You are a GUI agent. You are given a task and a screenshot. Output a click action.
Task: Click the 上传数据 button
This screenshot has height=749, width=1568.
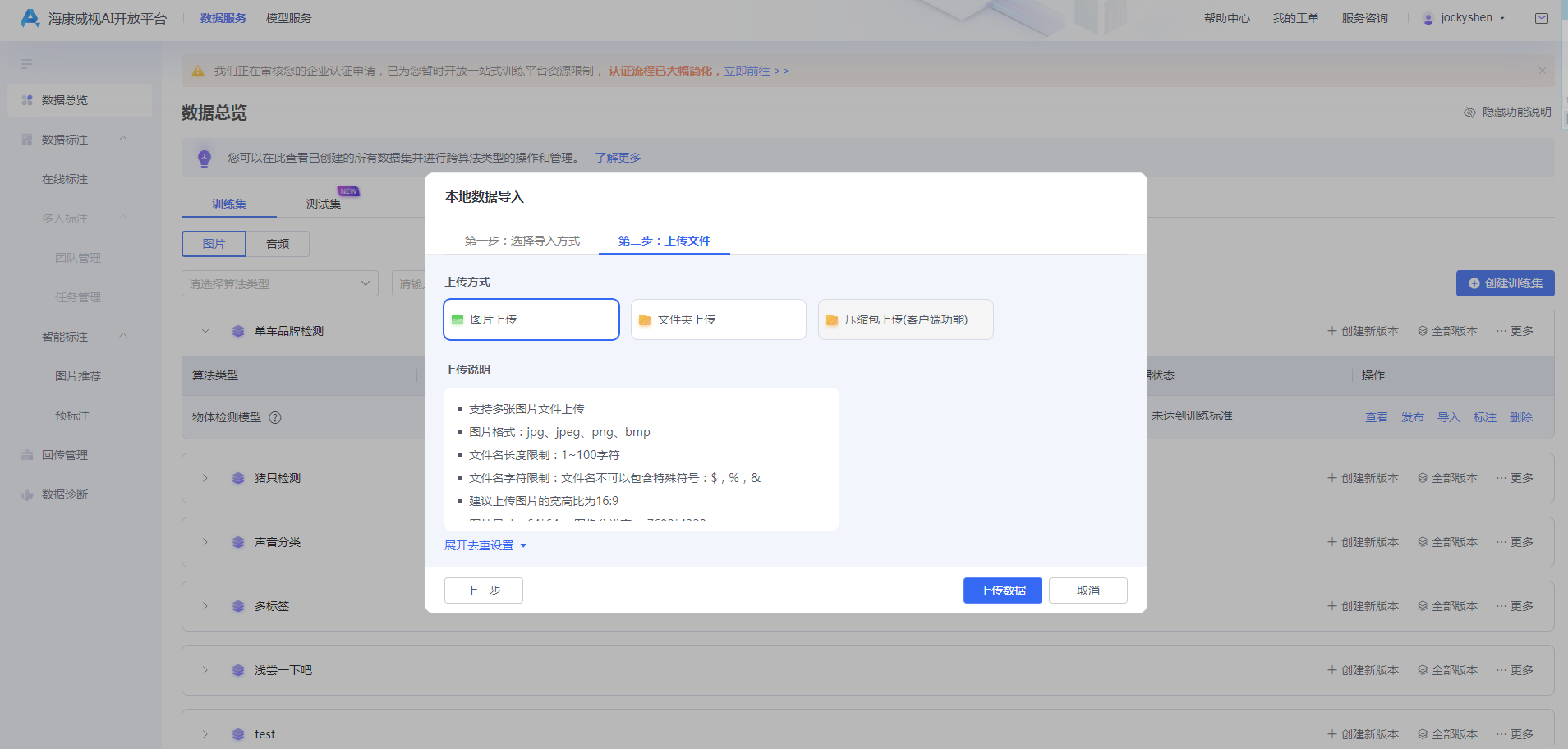tap(1002, 590)
